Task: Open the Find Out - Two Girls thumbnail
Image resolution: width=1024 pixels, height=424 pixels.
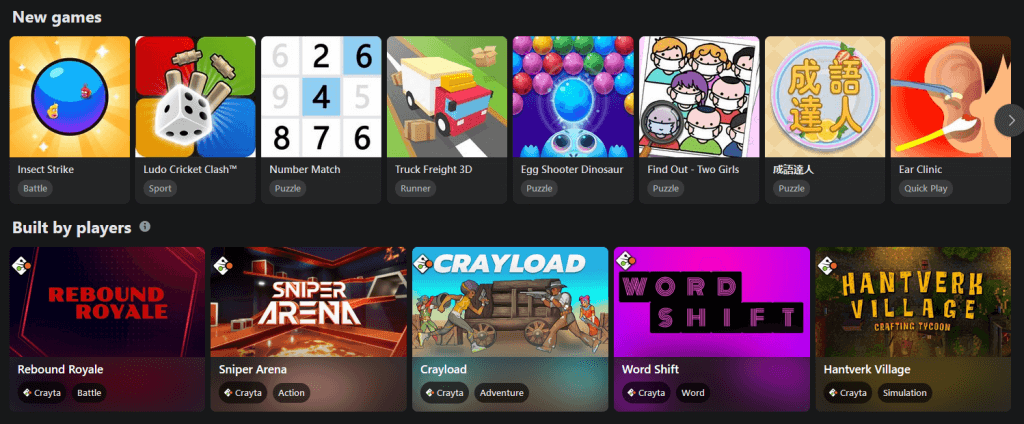Action: pyautogui.click(x=699, y=97)
